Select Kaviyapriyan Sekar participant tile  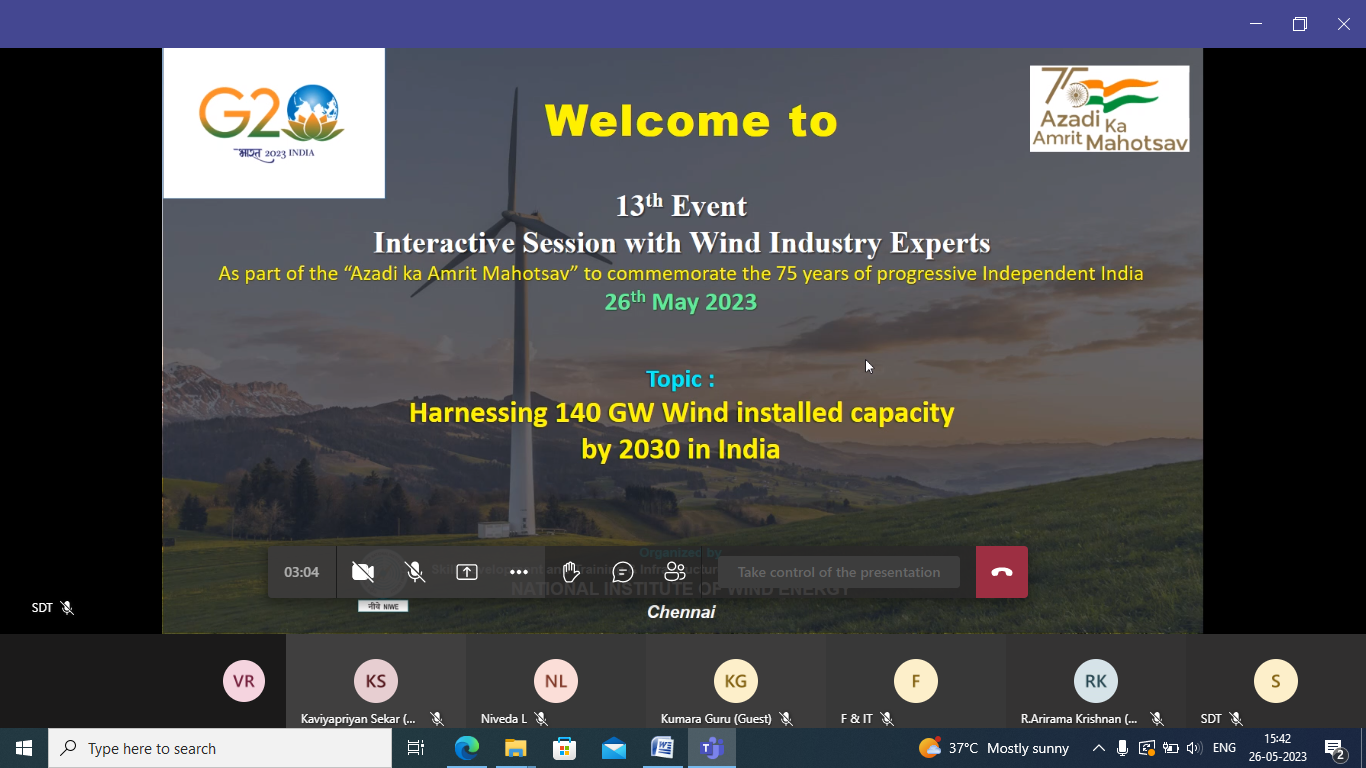tap(376, 682)
